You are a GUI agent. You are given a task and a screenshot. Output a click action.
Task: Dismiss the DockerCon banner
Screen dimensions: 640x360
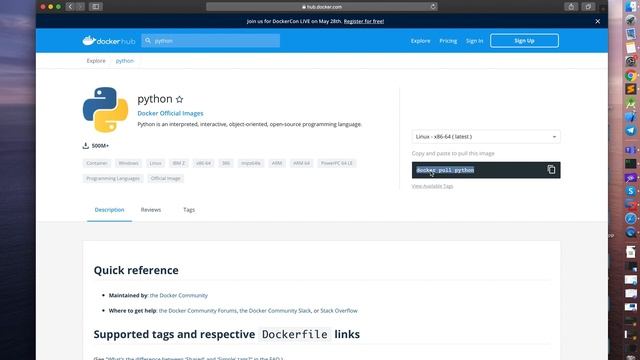point(598,21)
